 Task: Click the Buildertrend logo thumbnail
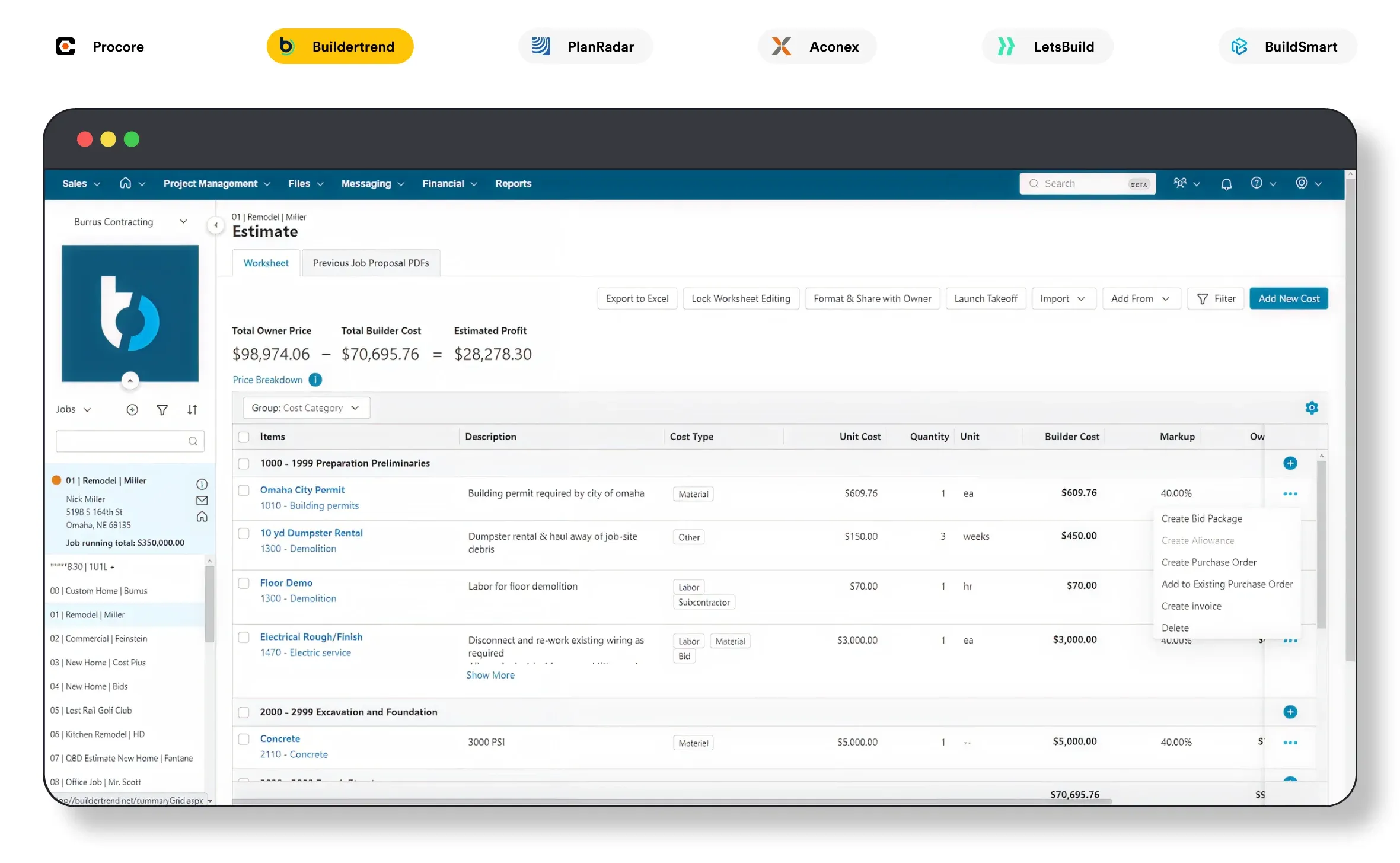click(x=130, y=313)
